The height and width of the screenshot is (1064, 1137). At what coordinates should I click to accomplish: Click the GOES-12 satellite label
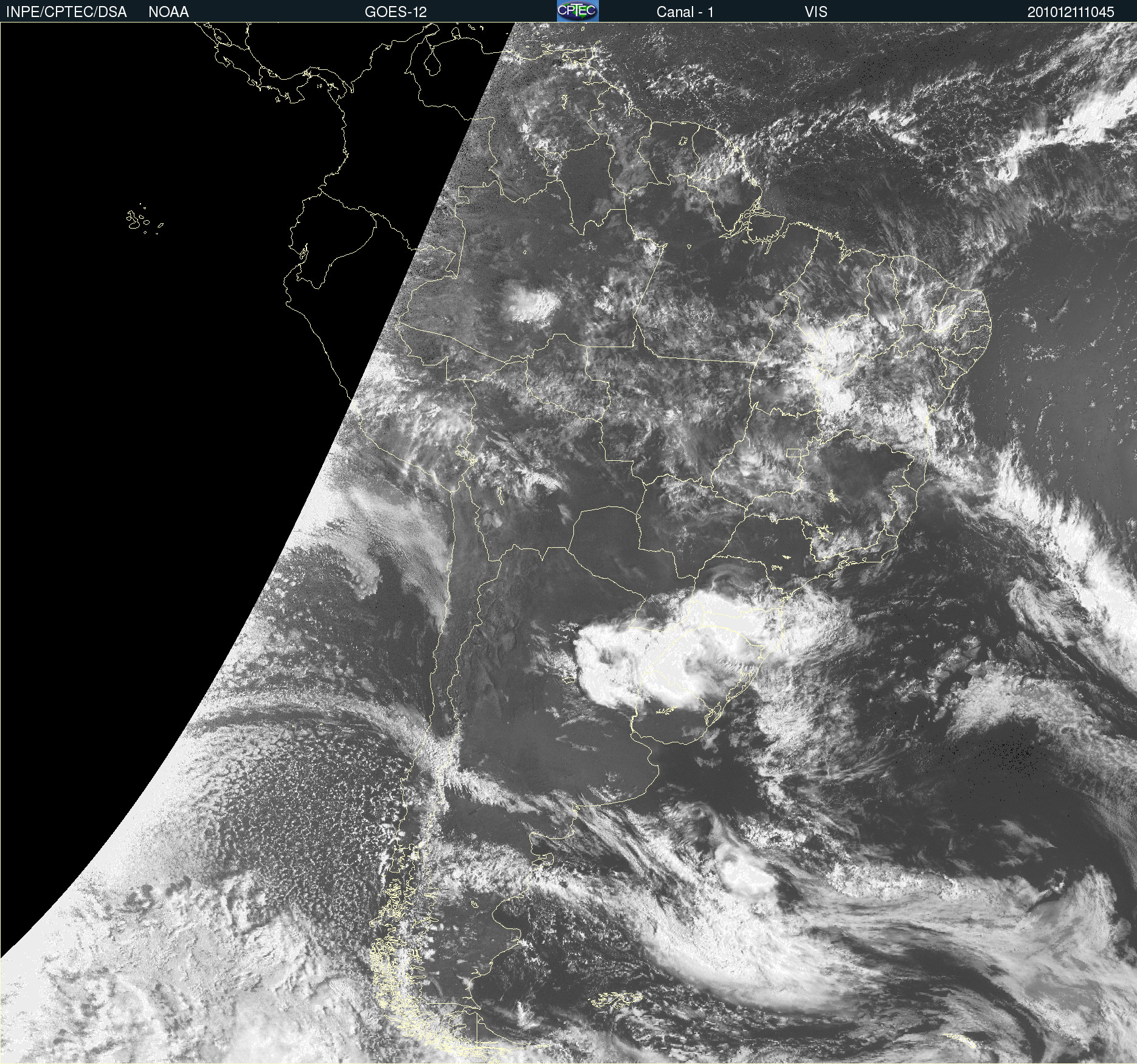click(x=396, y=12)
